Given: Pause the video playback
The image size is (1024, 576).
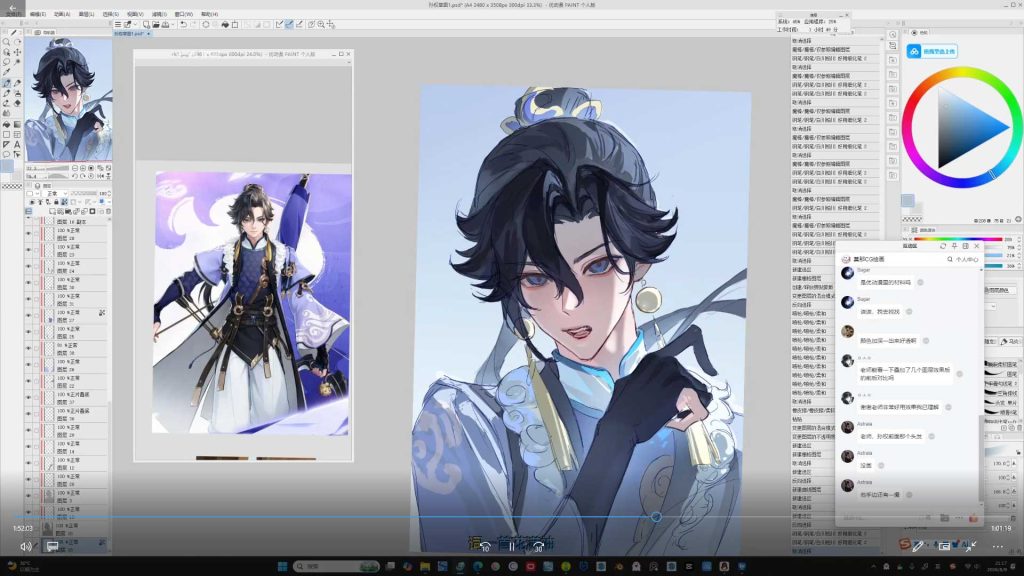Looking at the screenshot, I should pos(512,546).
